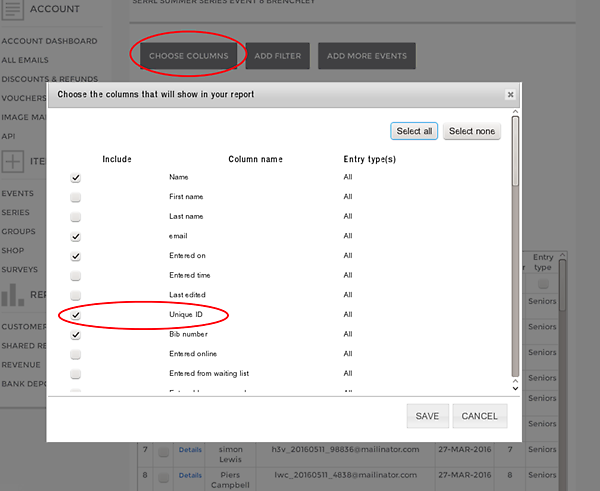Open the Reports bar chart icon
This screenshot has height=491, width=600.
point(12,295)
